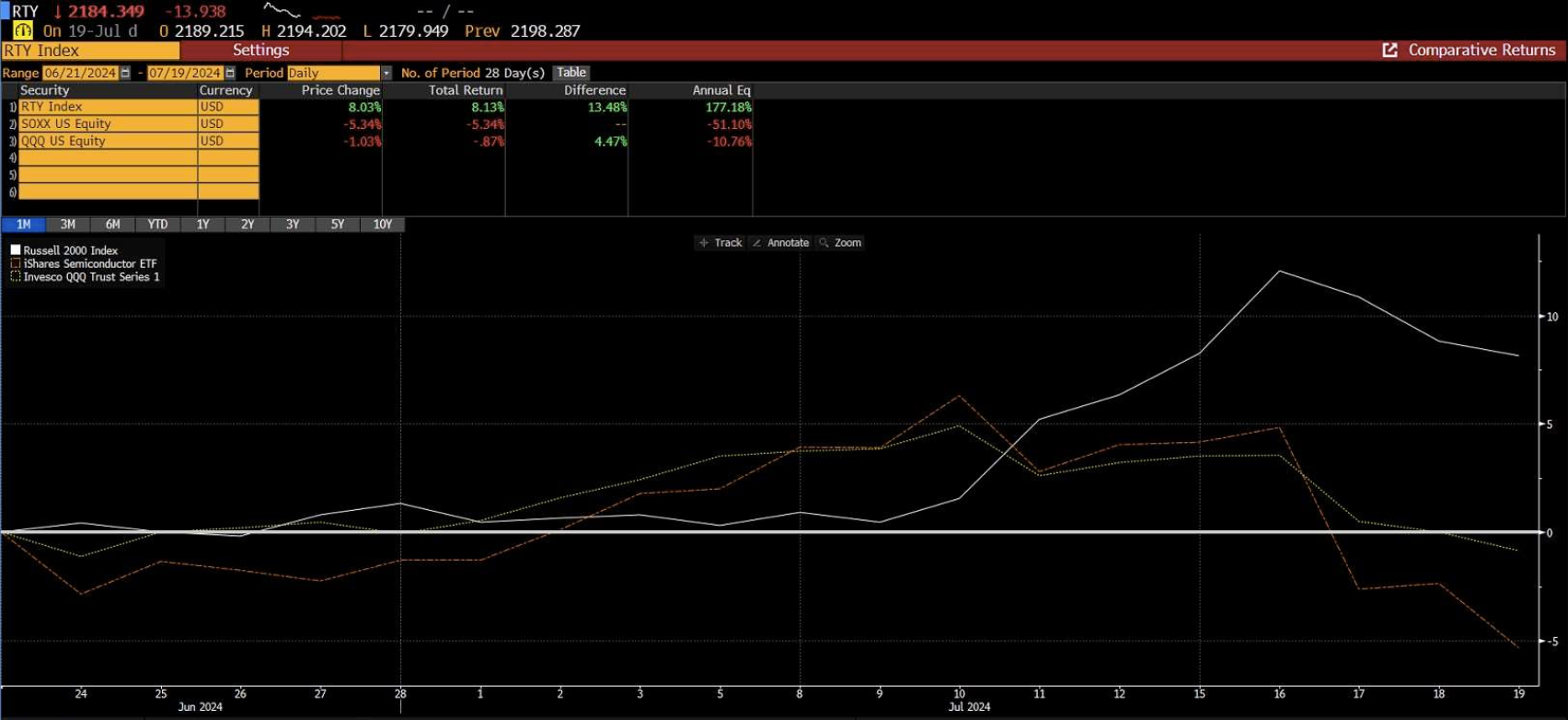Select the 3Y range tab
The height and width of the screenshot is (720, 1568).
pyautogui.click(x=293, y=225)
